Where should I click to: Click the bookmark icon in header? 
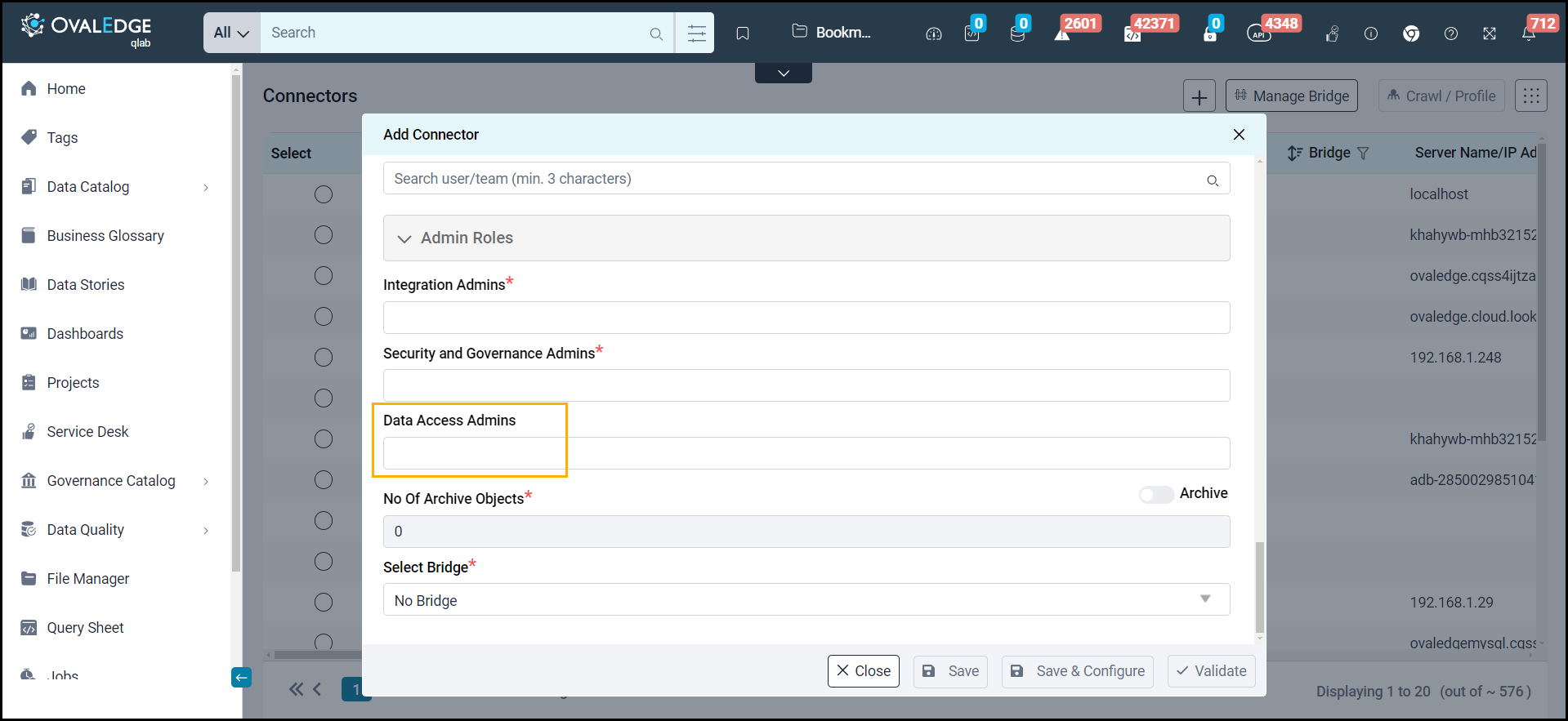(742, 33)
